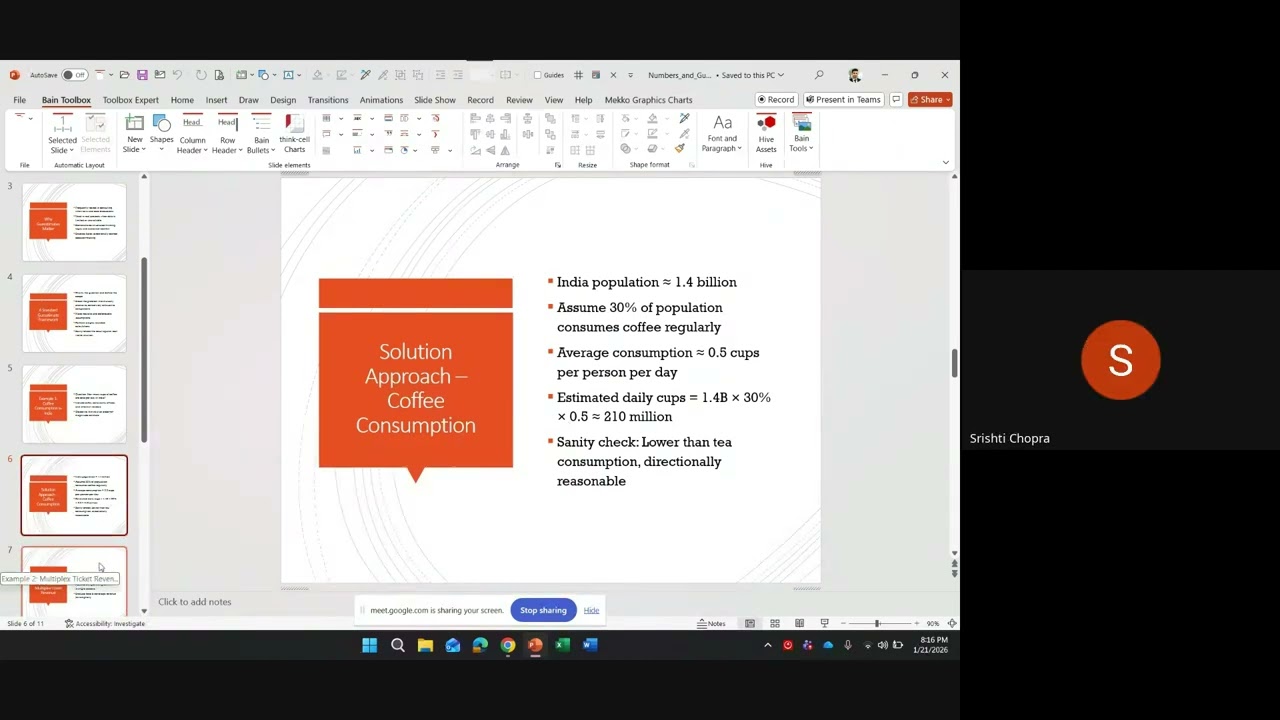Click Present in Teams
The height and width of the screenshot is (720, 1280).
[843, 100]
